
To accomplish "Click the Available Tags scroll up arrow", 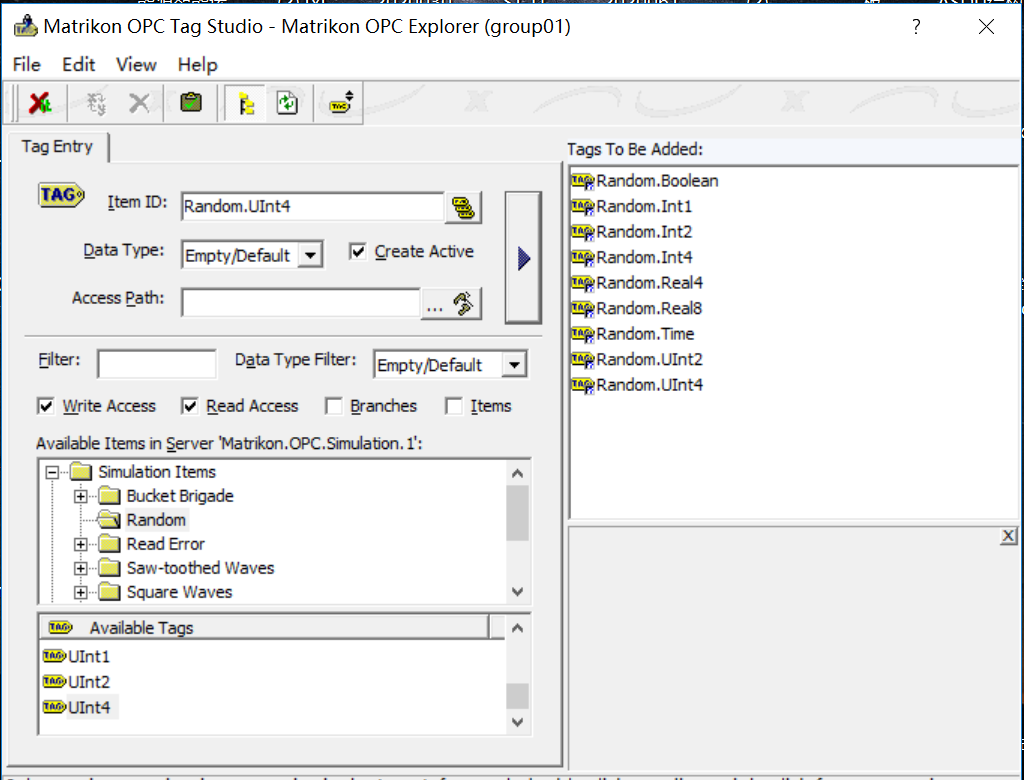I will (x=517, y=628).
